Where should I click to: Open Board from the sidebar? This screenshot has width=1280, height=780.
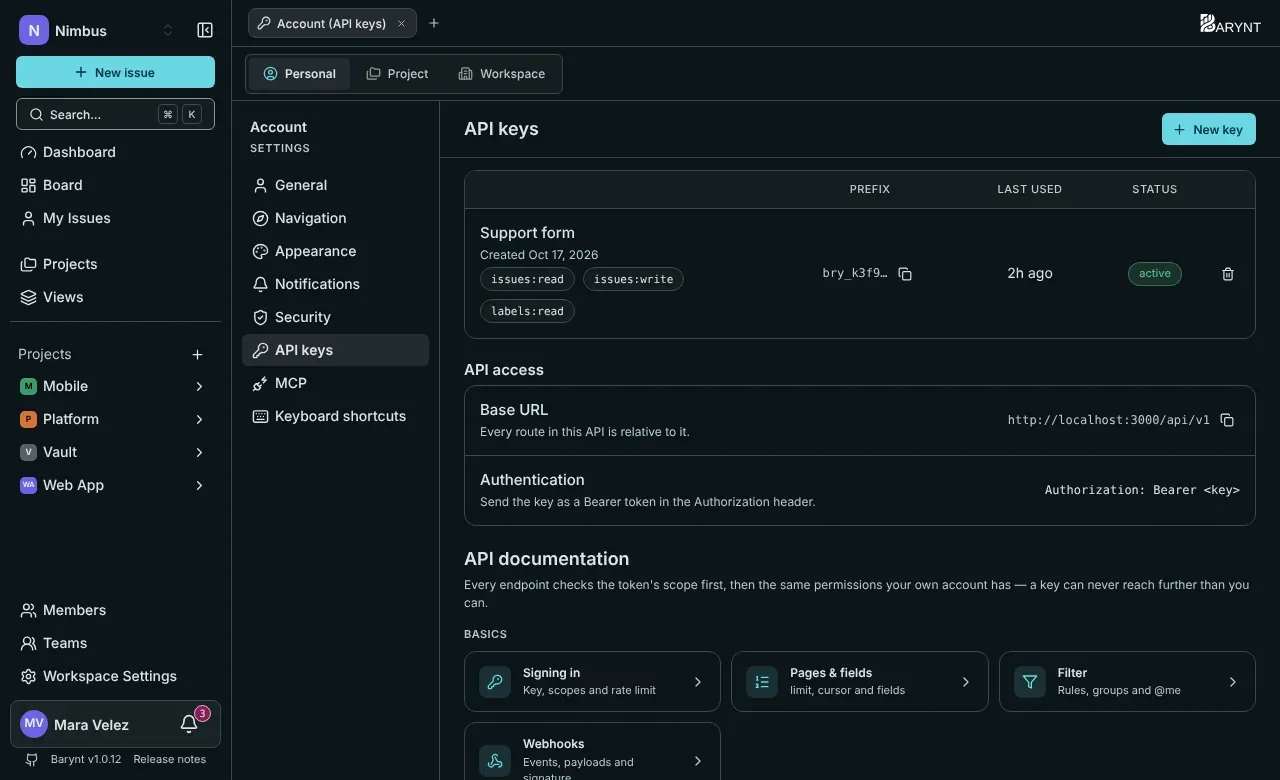(x=115, y=185)
